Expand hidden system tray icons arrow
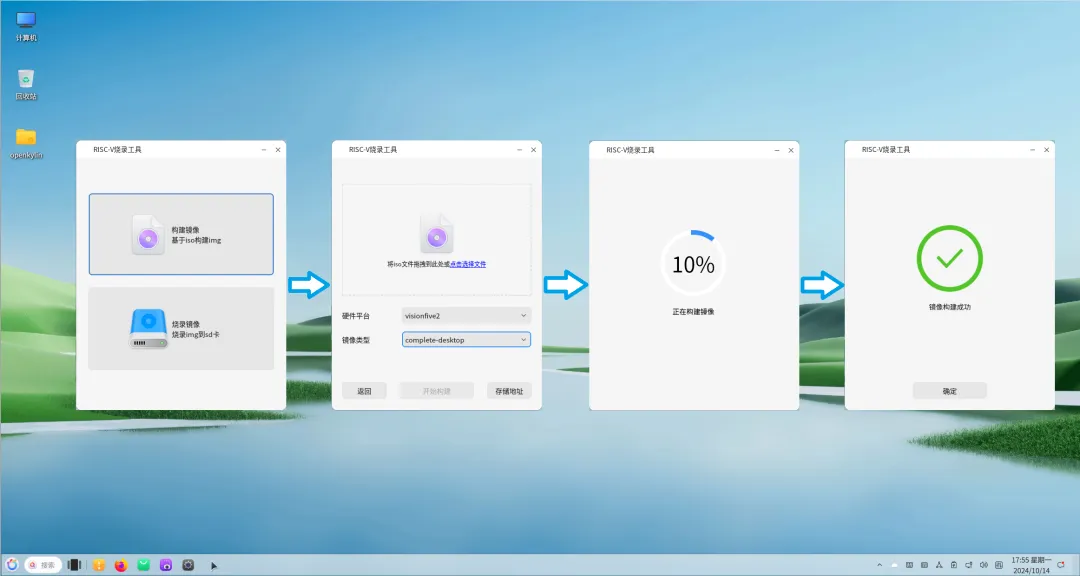The height and width of the screenshot is (576, 1080). 879,565
